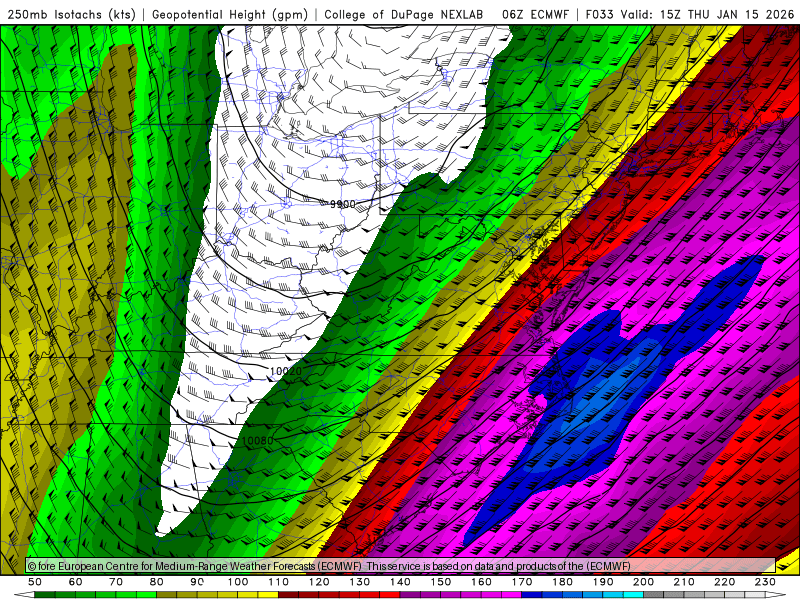Click the 60 value on the color scale
Viewport: 800px width, 600px height.
[x=75, y=582]
